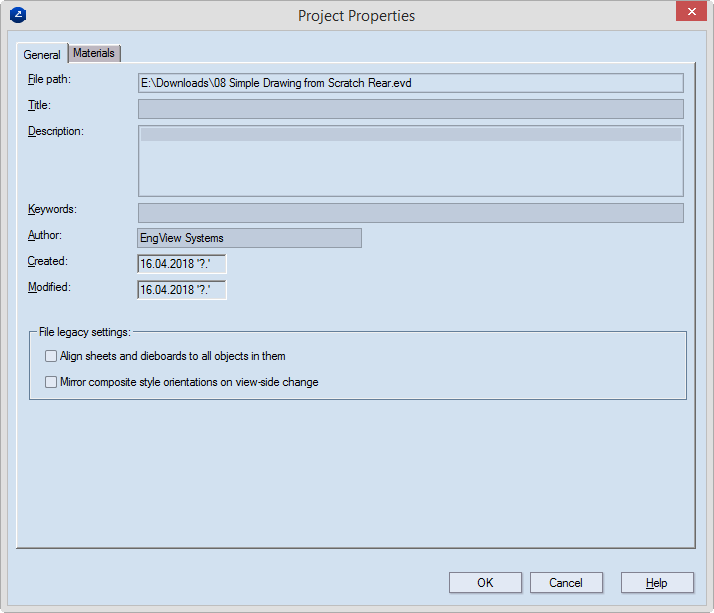
Task: Click the Modified date field
Action: [181, 290]
